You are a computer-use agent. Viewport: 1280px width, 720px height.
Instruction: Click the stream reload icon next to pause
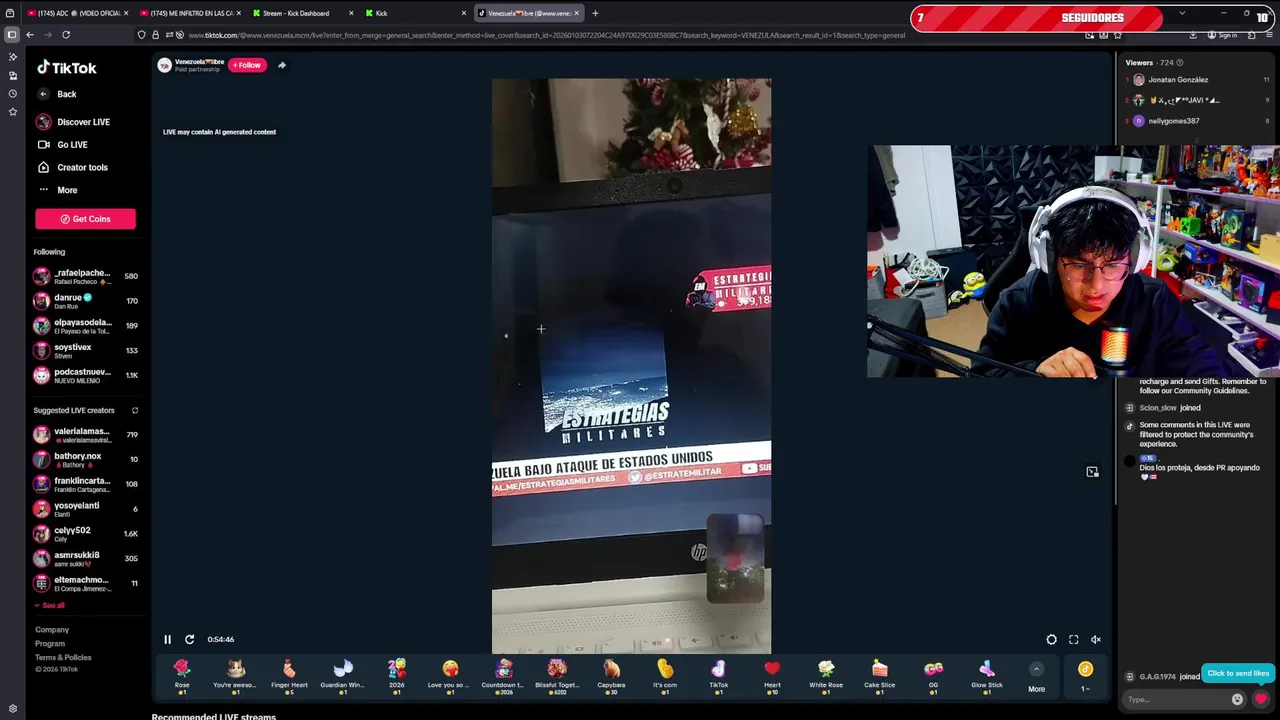point(189,639)
